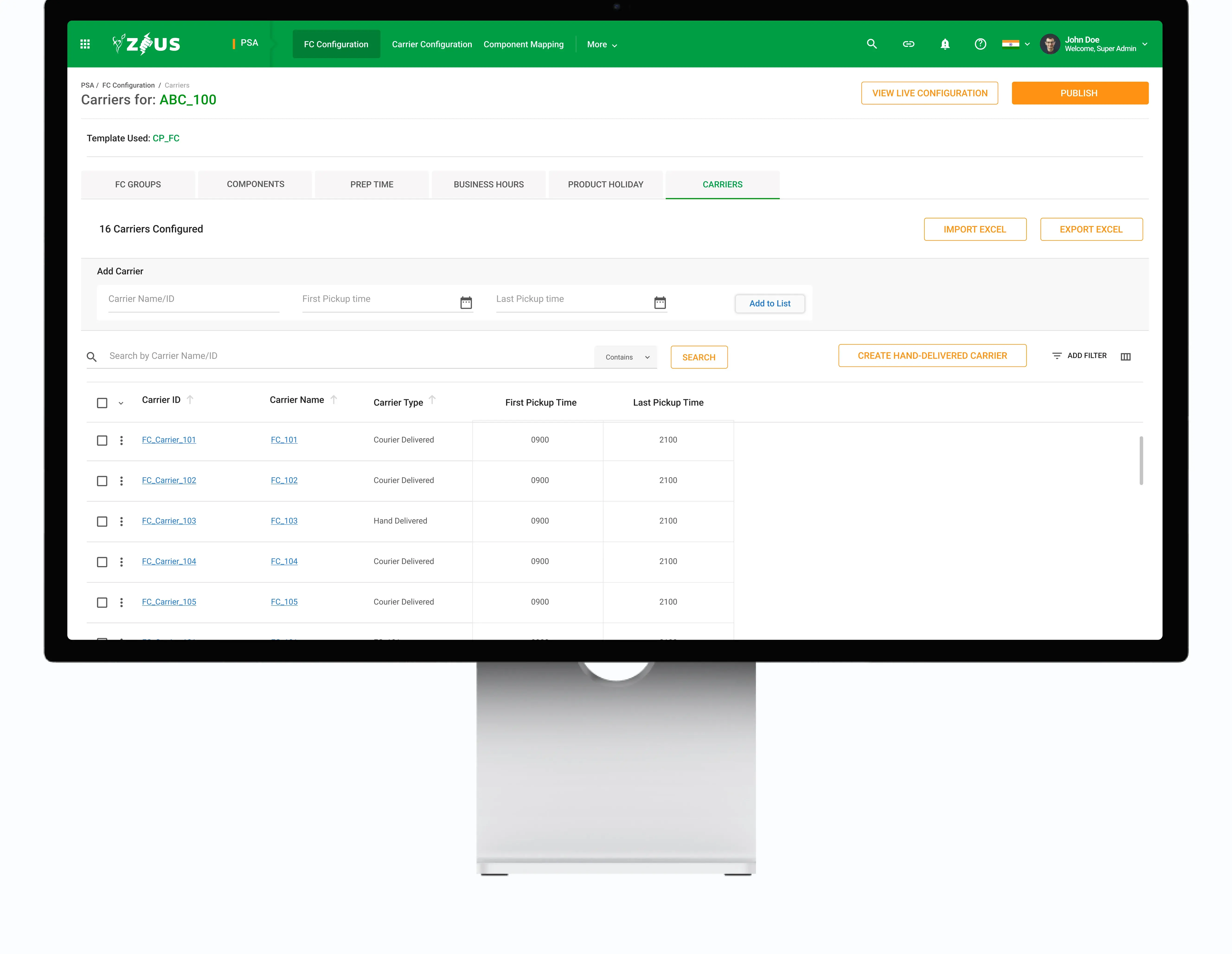This screenshot has height=954, width=1232.
Task: Open the three-dot menu for FC_Carrier_104
Action: (x=121, y=562)
